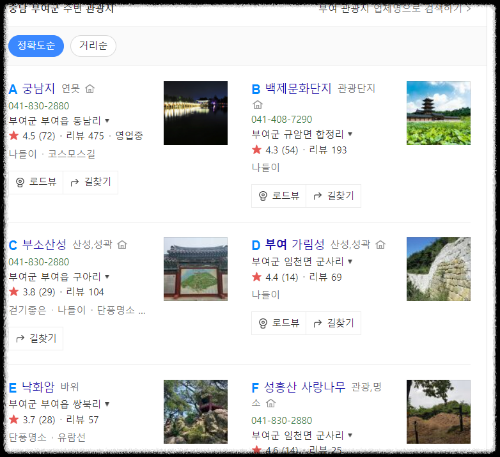Select marker letter B for 백제문화단지
The width and height of the screenshot is (500, 457).
coord(256,89)
